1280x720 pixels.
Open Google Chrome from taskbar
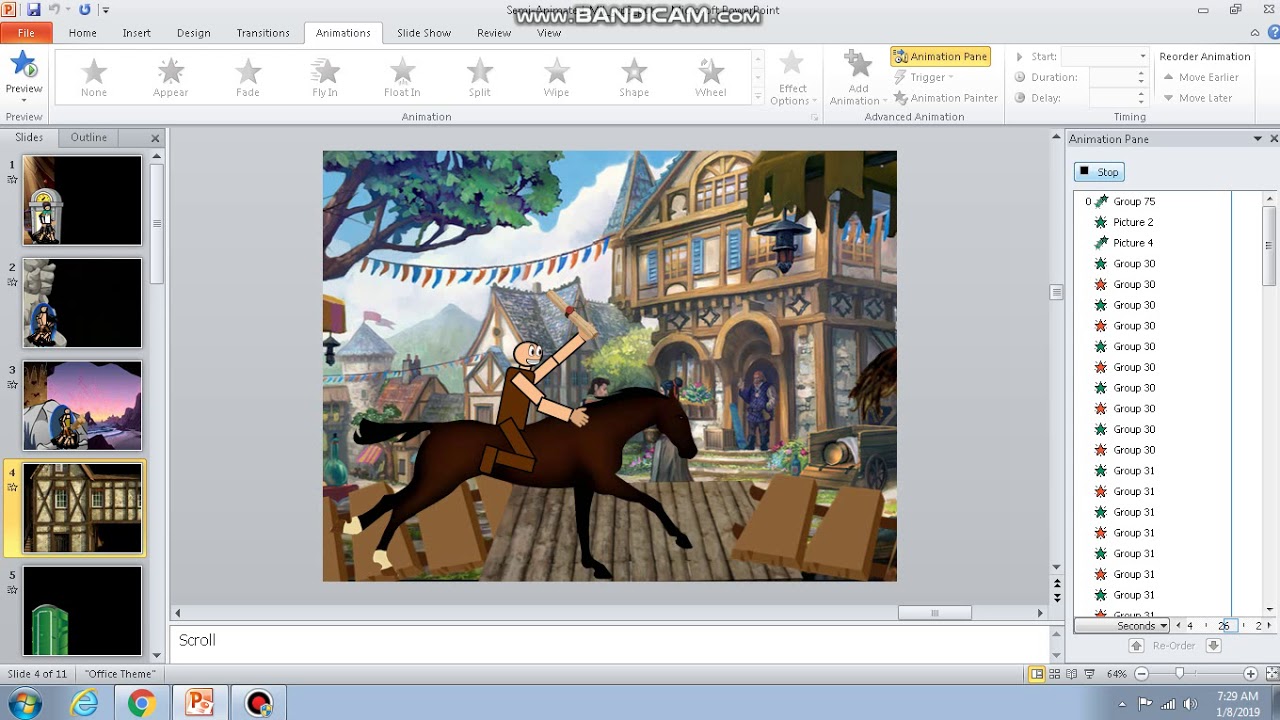click(x=141, y=704)
